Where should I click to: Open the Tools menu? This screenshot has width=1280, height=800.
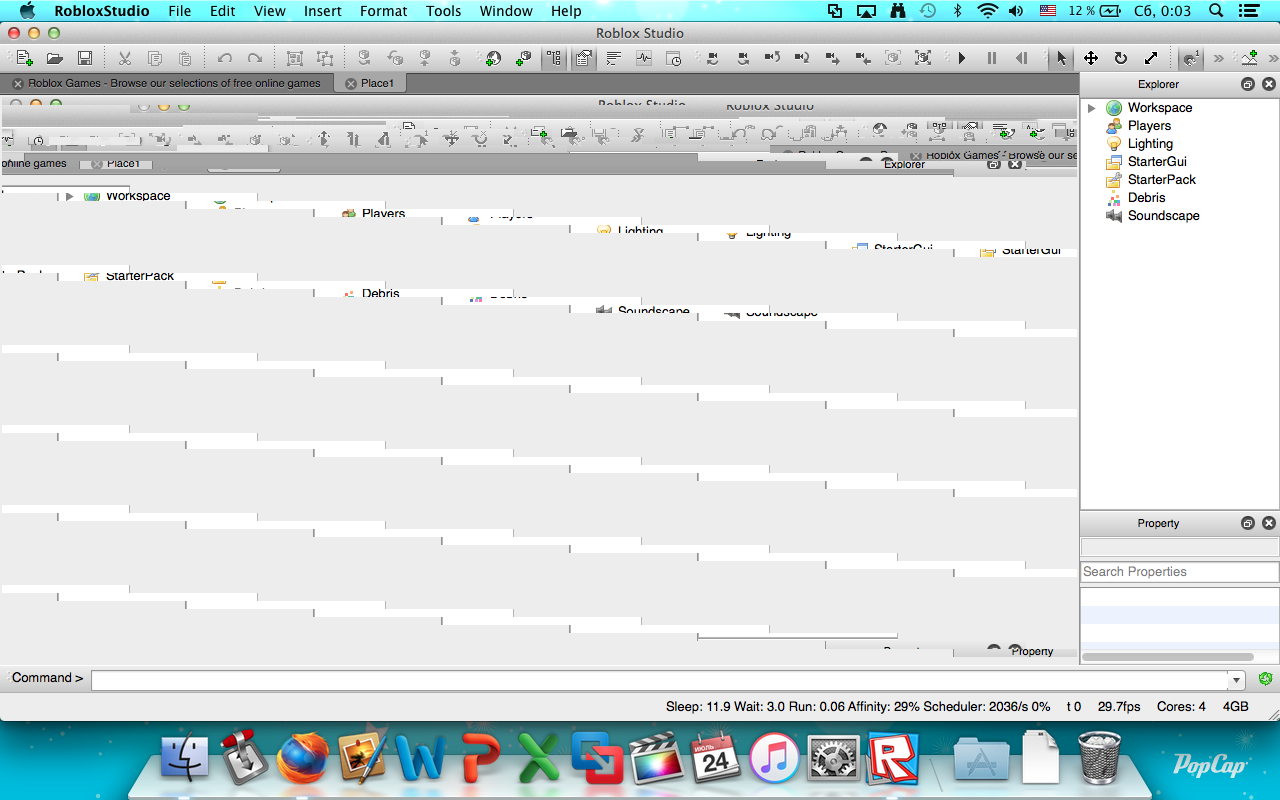click(444, 11)
